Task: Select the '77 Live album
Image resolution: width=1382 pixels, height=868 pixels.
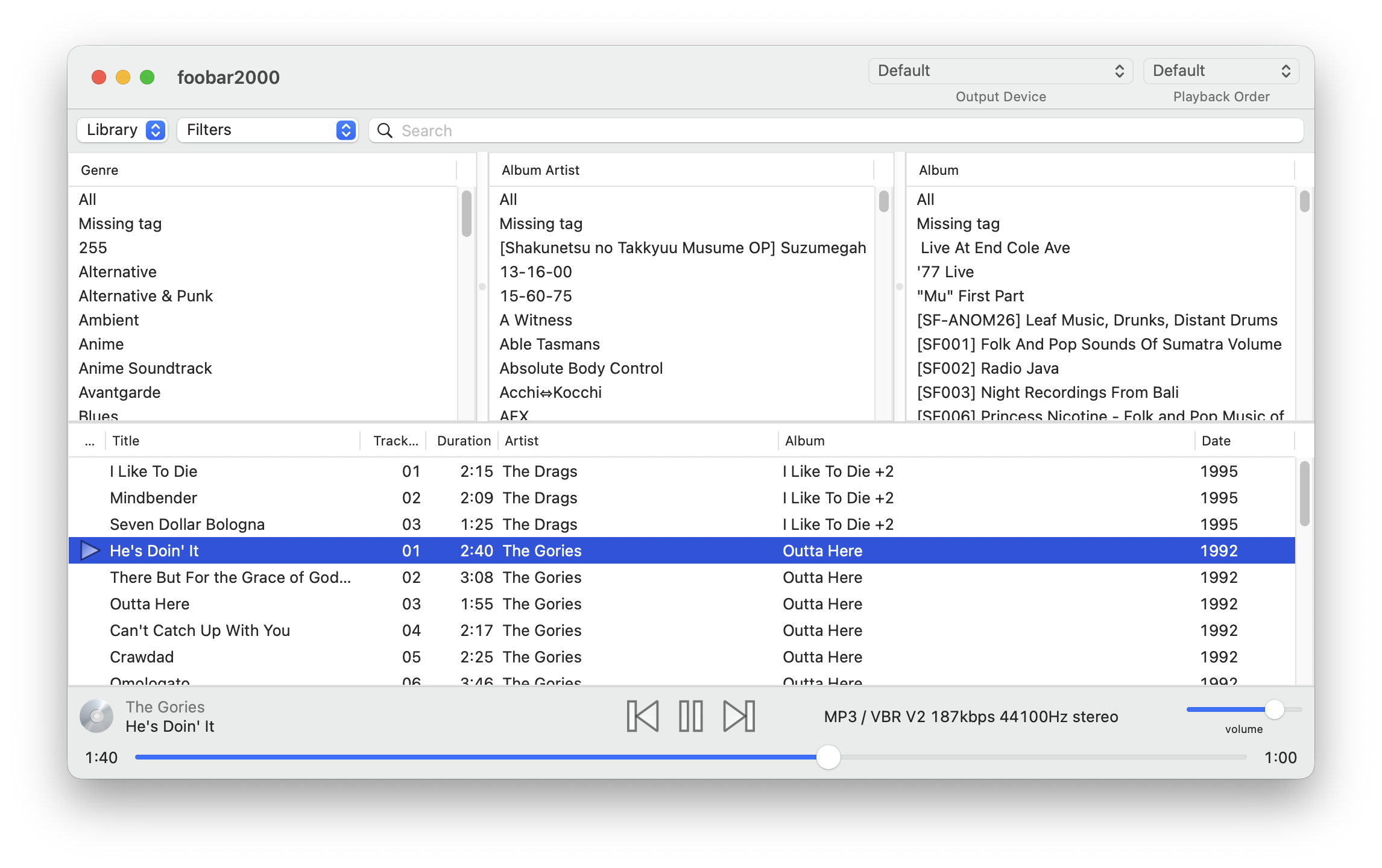Action: [x=1101, y=272]
